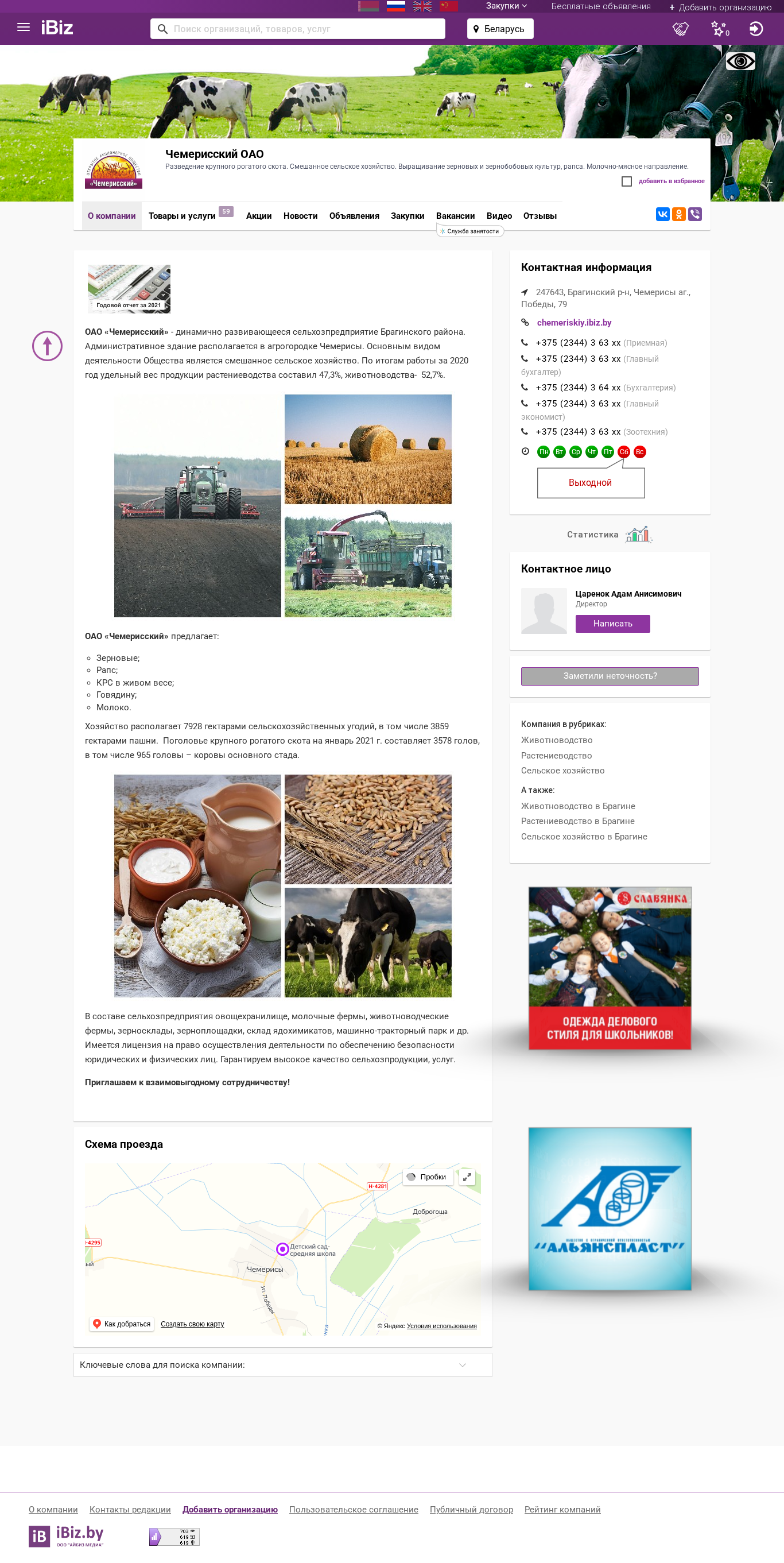
Task: Open chemeriskiy.ibiz.by website link
Action: [573, 323]
